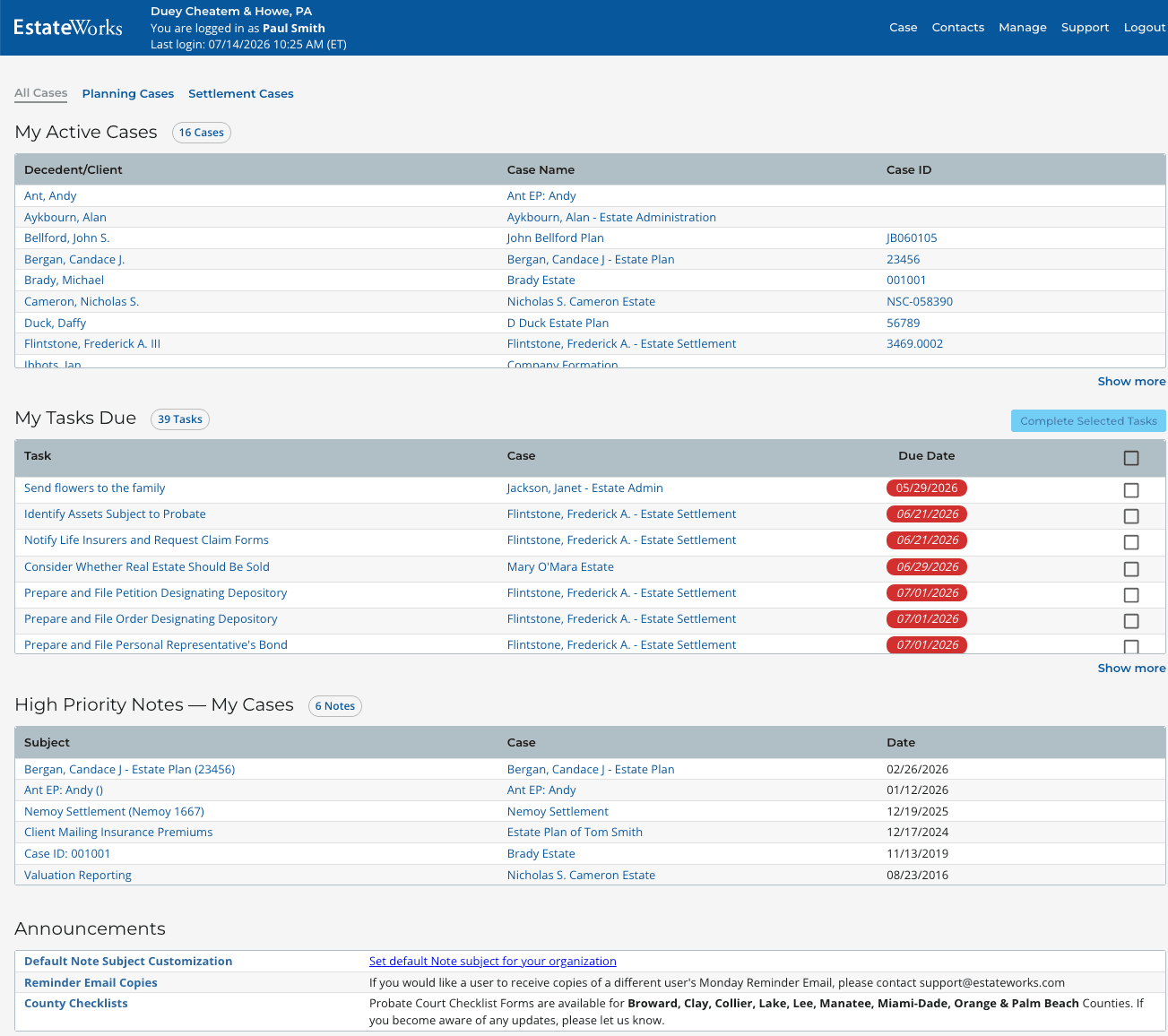
Task: Click the 39 Tasks badge
Action: pyautogui.click(x=180, y=419)
